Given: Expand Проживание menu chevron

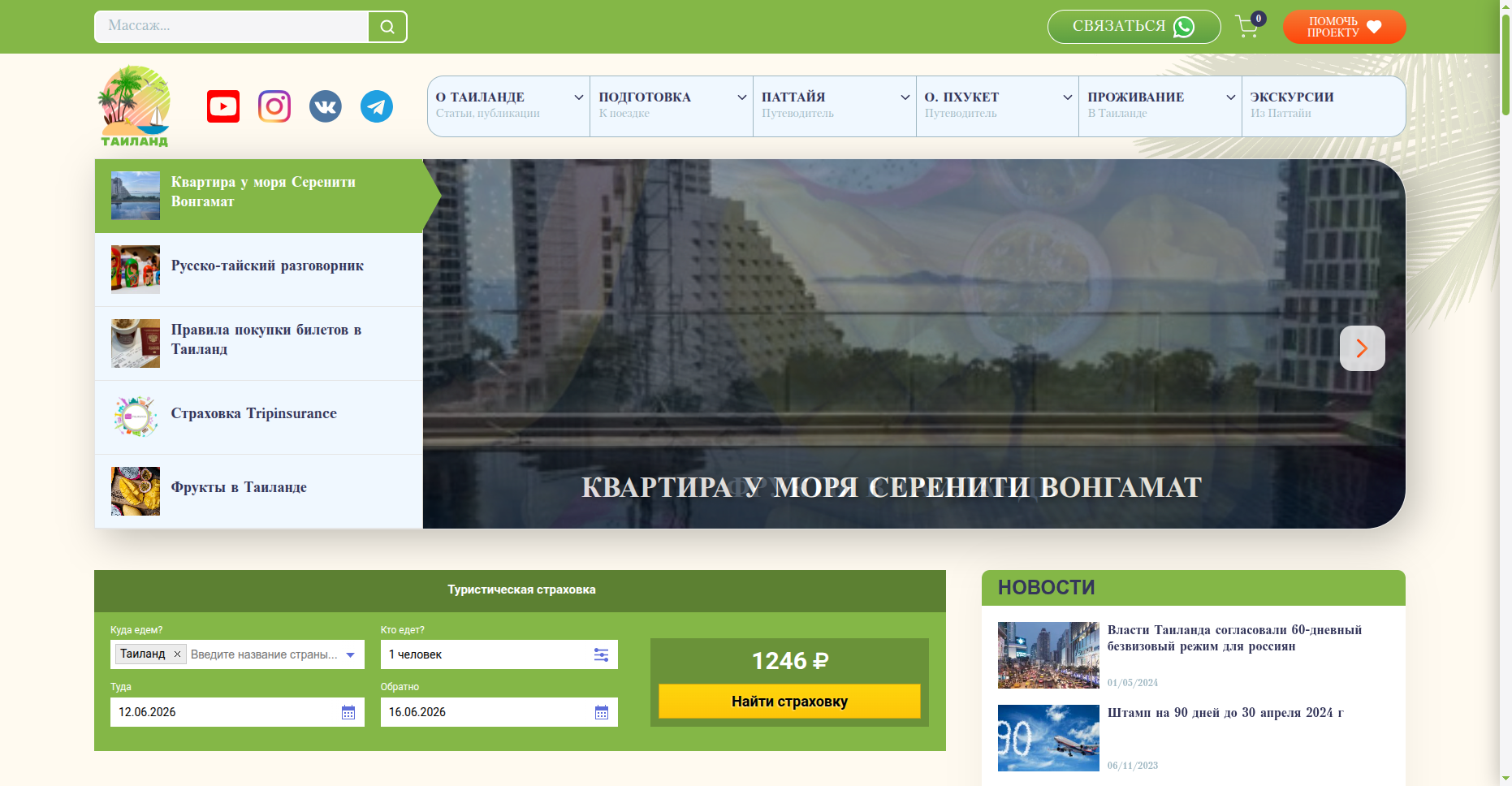Looking at the screenshot, I should [x=1231, y=97].
